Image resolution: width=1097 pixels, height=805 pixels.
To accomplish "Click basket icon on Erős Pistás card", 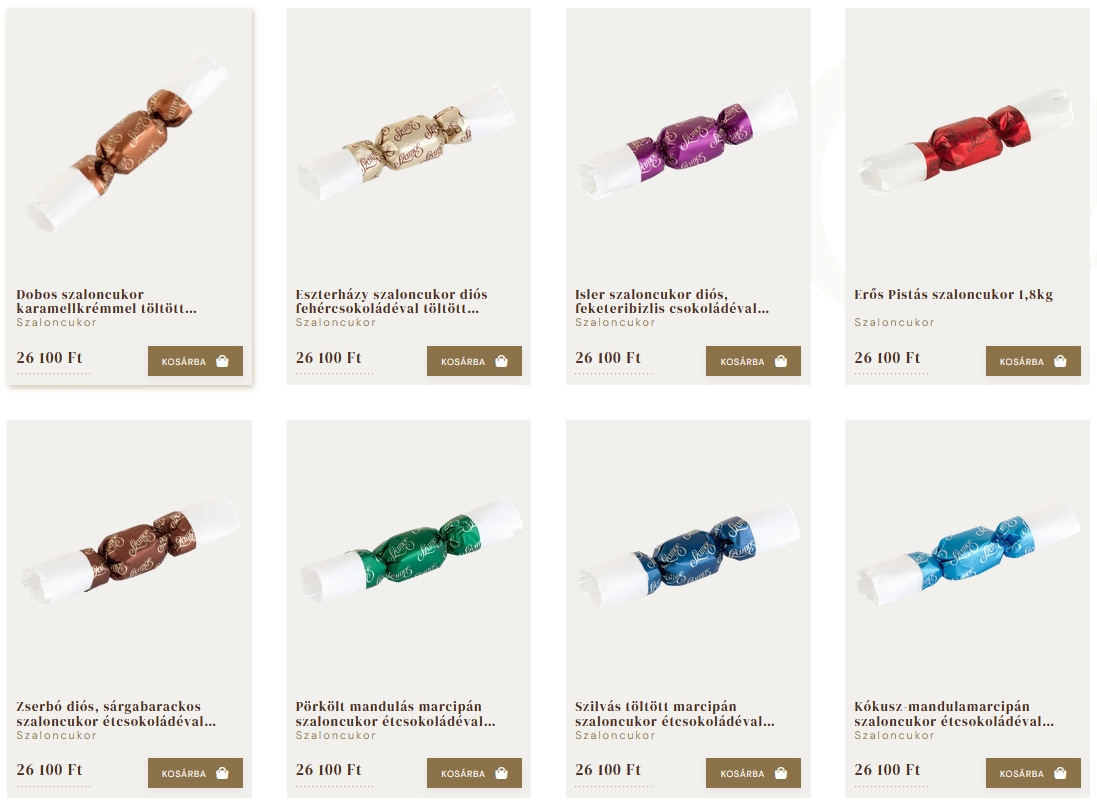I will pyautogui.click(x=1061, y=361).
